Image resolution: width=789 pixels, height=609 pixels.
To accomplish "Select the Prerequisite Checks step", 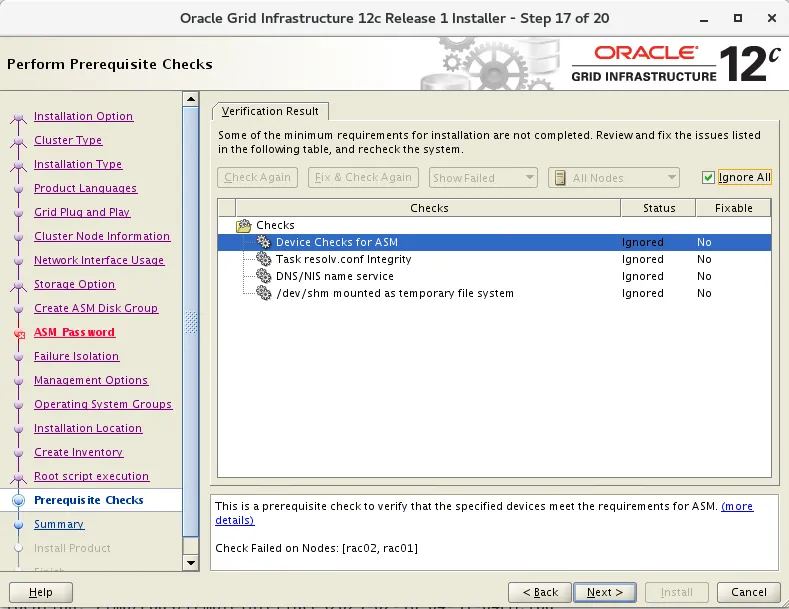I will coord(89,500).
